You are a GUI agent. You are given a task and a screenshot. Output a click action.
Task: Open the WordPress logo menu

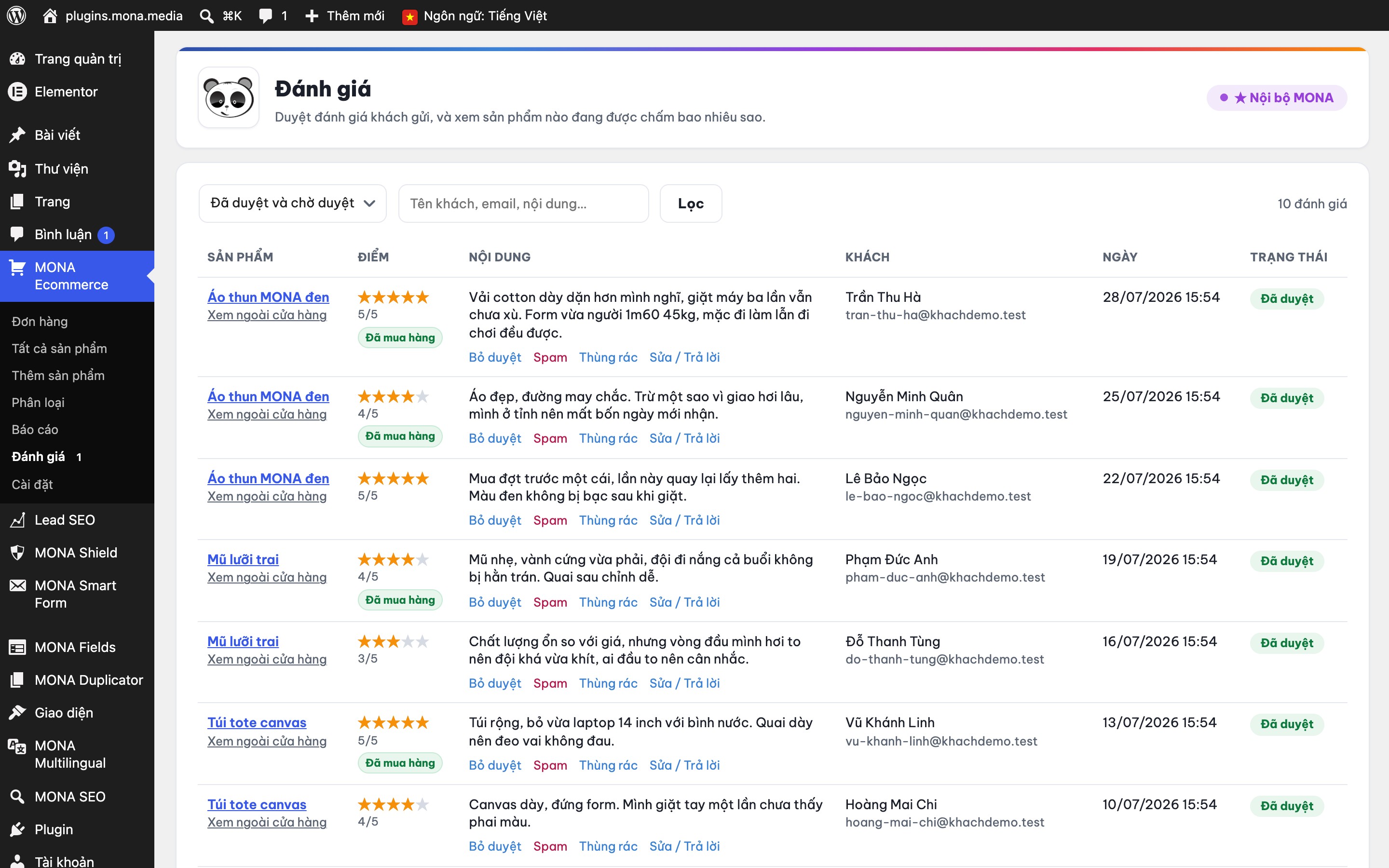point(17,15)
